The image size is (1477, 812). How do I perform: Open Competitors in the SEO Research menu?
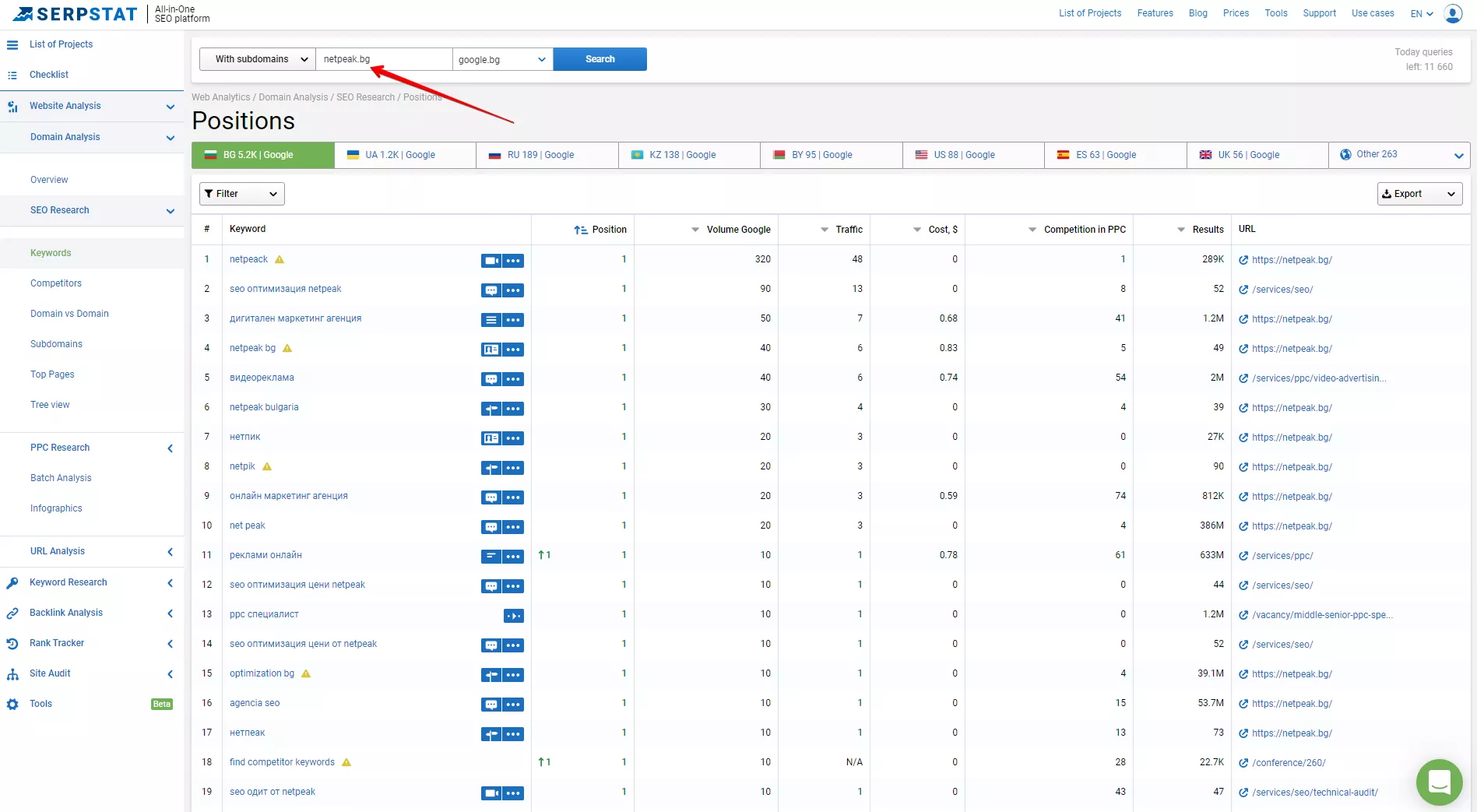pyautogui.click(x=56, y=283)
